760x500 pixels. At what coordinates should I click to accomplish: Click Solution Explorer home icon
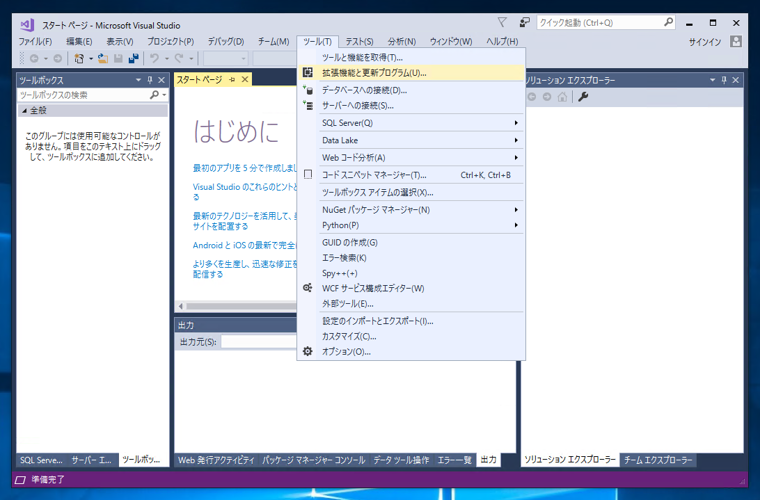pos(562,97)
